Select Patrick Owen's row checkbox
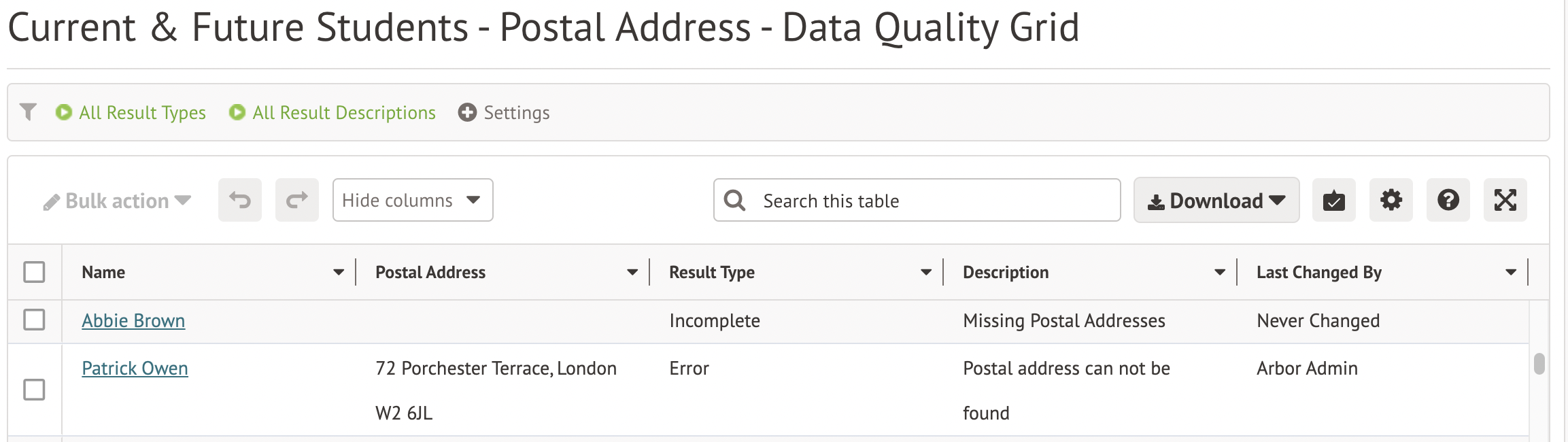 34,390
